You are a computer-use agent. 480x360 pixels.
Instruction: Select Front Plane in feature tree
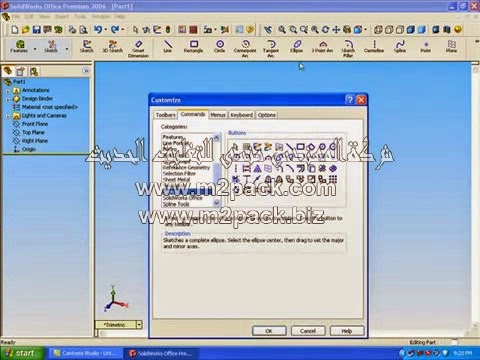[x=31, y=124]
